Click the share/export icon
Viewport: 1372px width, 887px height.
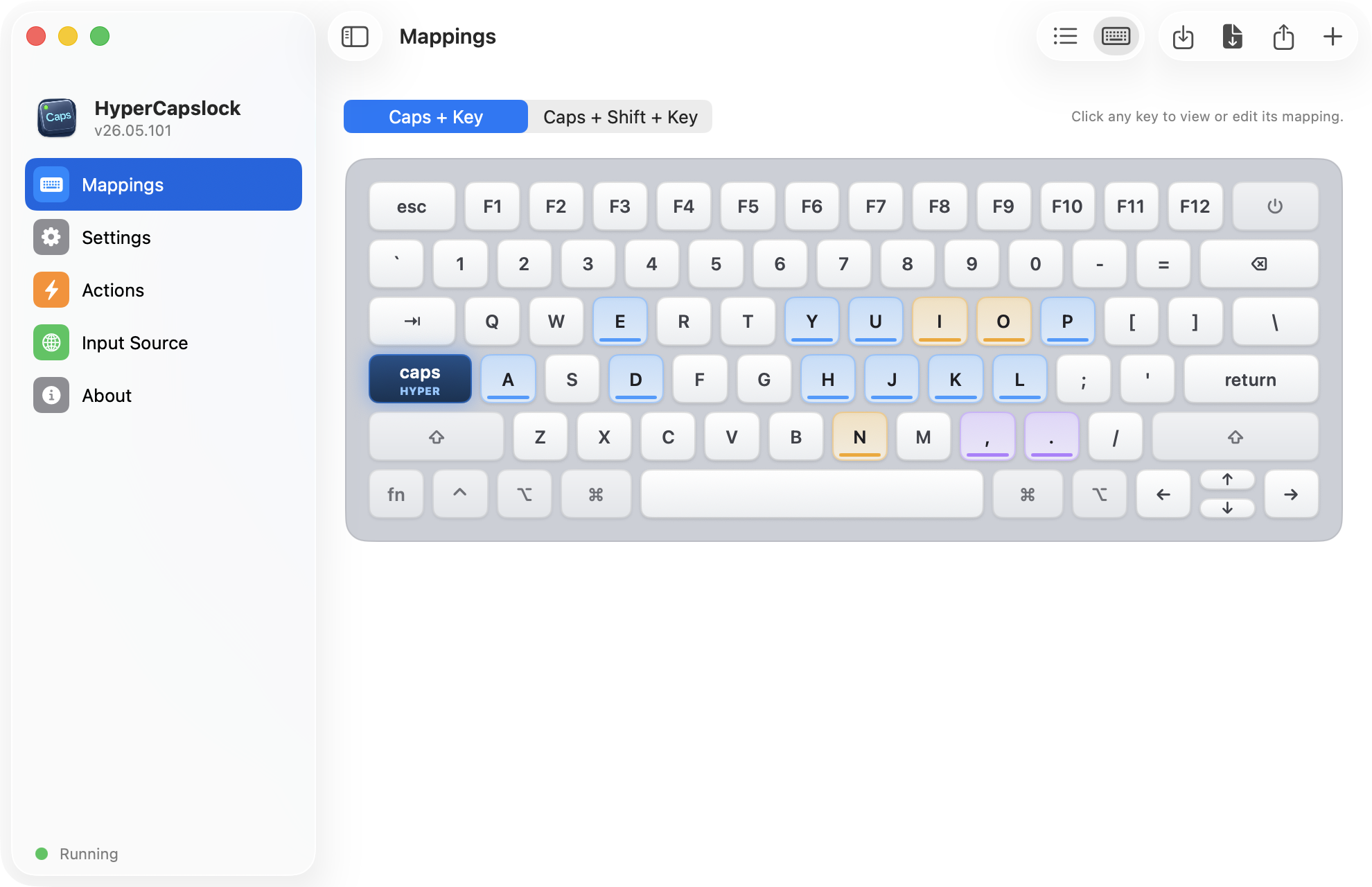[x=1283, y=36]
